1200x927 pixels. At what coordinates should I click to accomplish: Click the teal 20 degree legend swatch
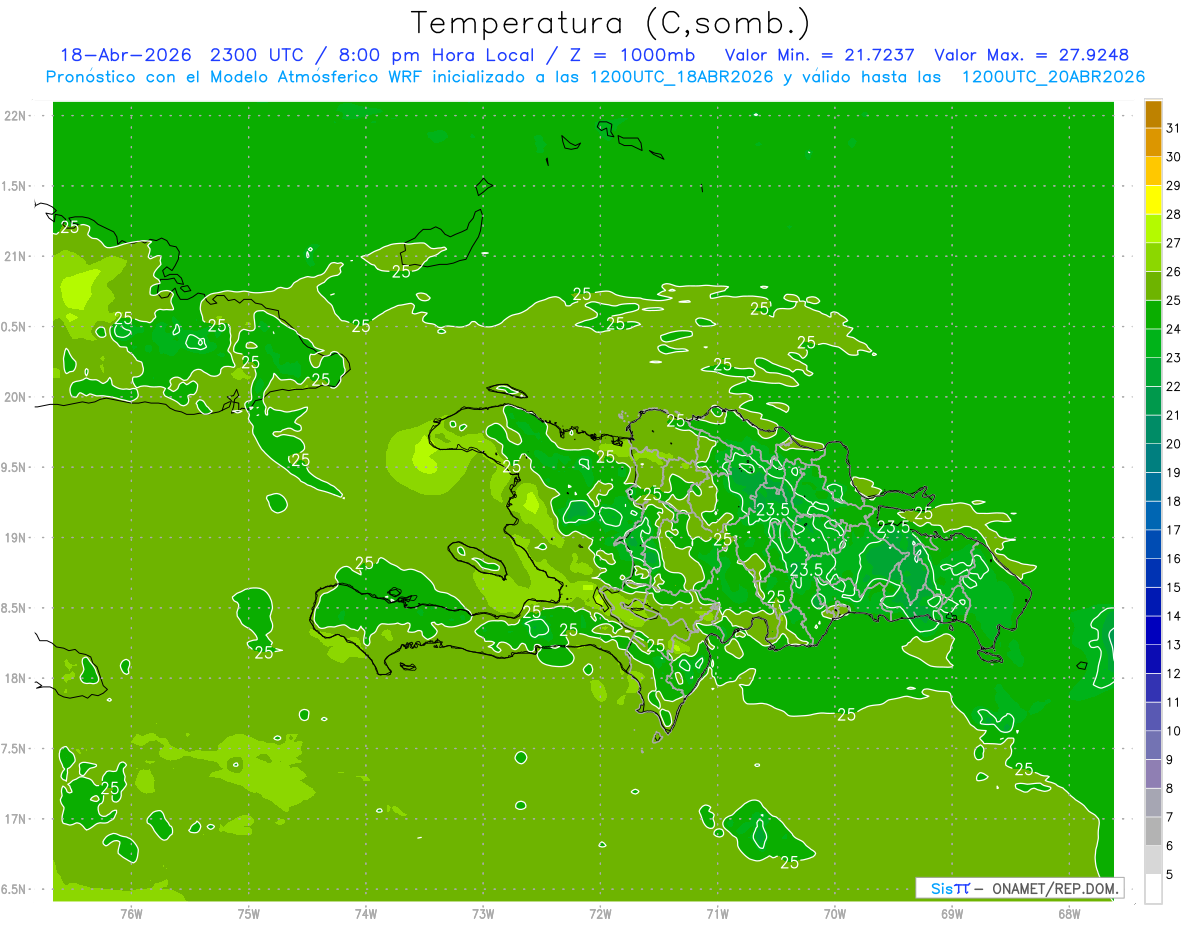pyautogui.click(x=1153, y=430)
